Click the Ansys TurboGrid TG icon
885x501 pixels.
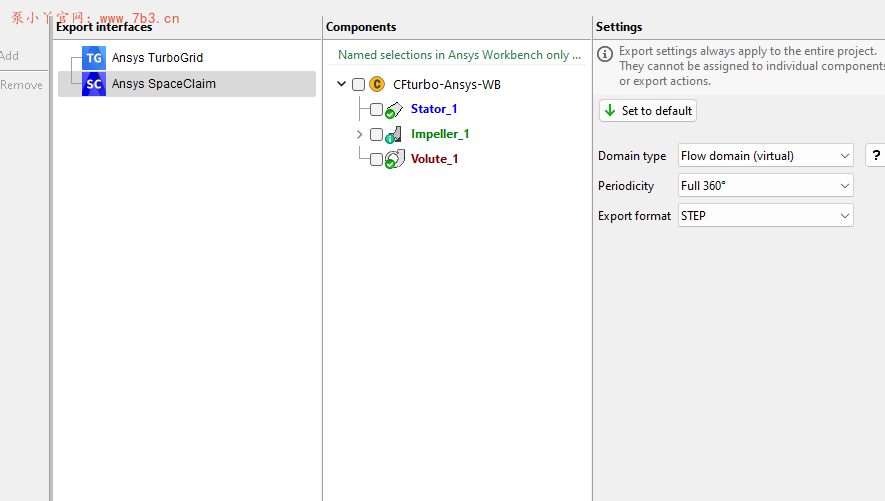click(x=94, y=58)
